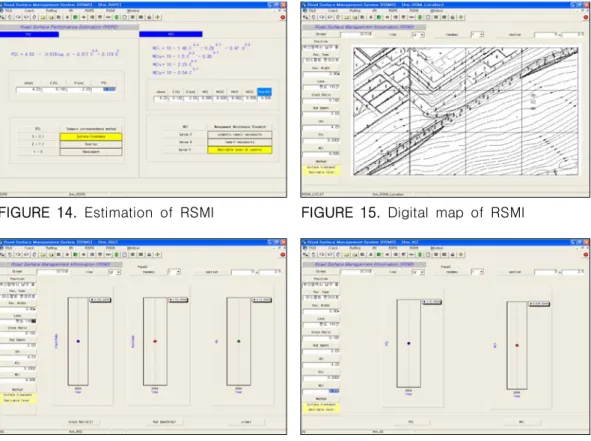Click the Crack Ratio value field in digital map window
This screenshot has width=591, height=441.
[321, 100]
